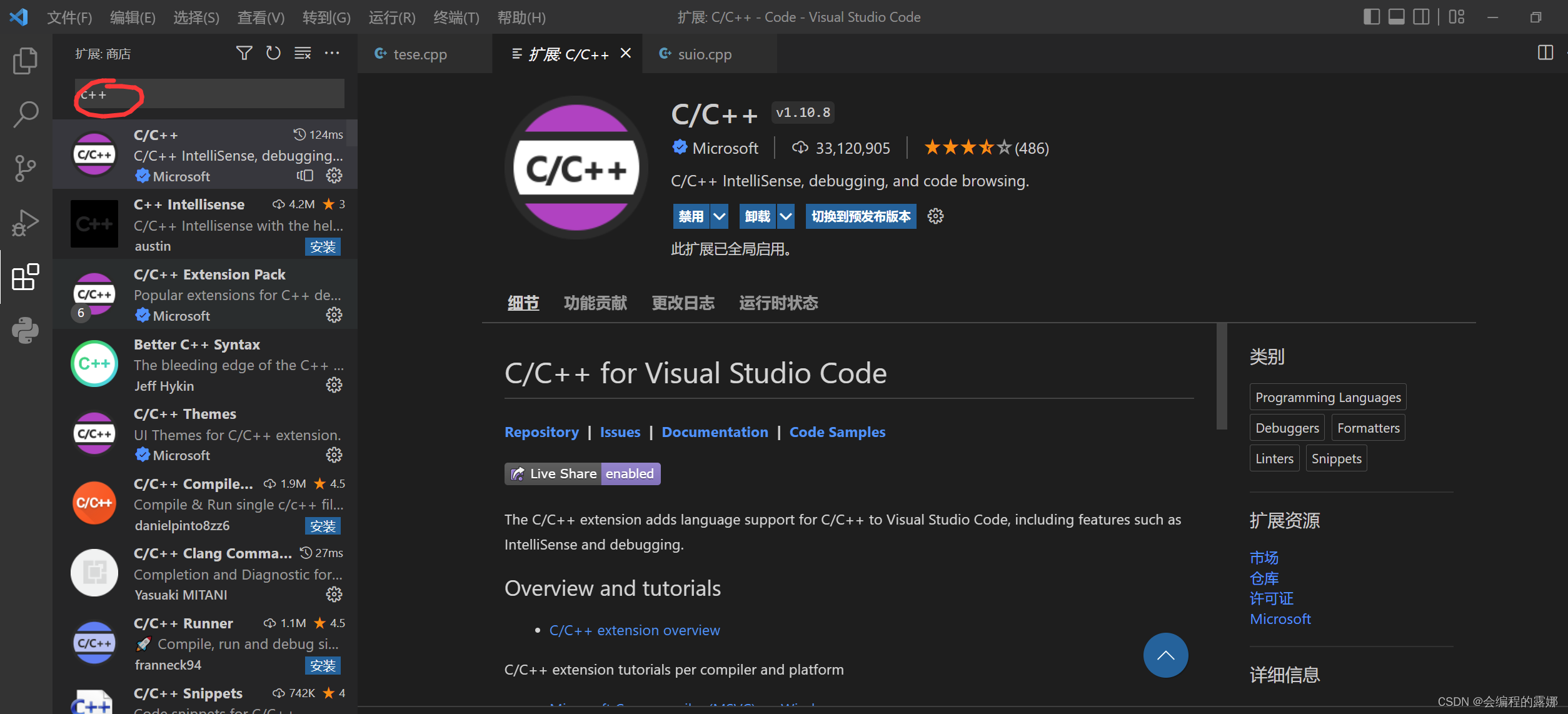Open the Explorer view in activity bar
1568x714 pixels.
tap(25, 61)
